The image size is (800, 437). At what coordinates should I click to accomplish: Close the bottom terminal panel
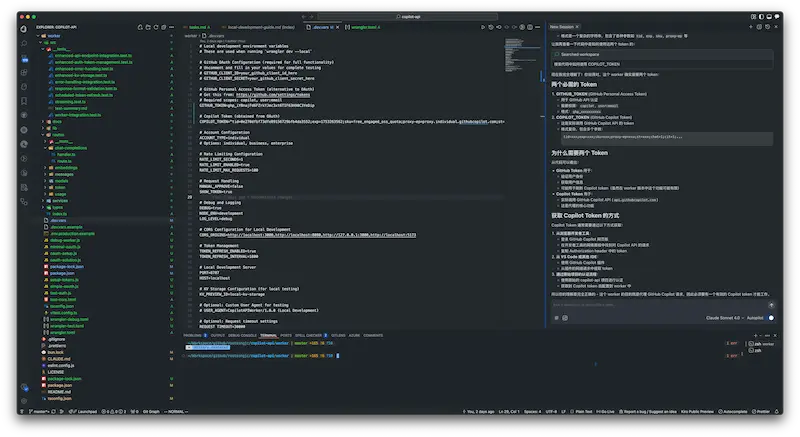click(775, 336)
